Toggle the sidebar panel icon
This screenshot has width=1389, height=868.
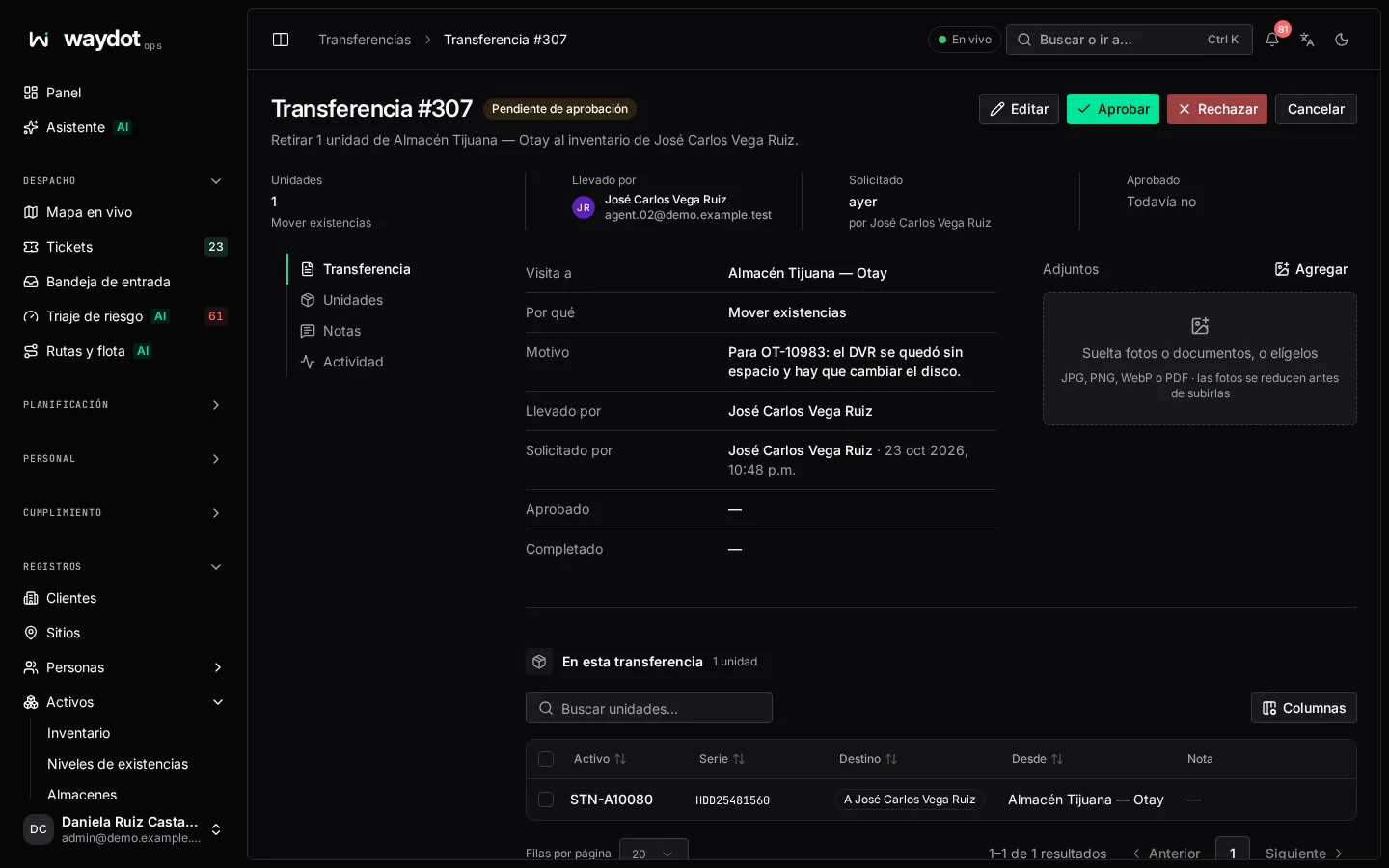(281, 40)
